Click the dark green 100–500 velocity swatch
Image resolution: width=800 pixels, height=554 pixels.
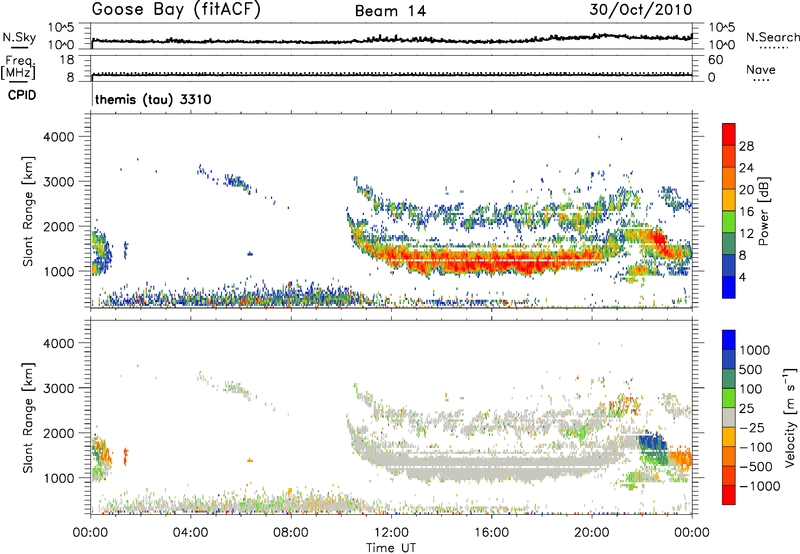tap(729, 379)
